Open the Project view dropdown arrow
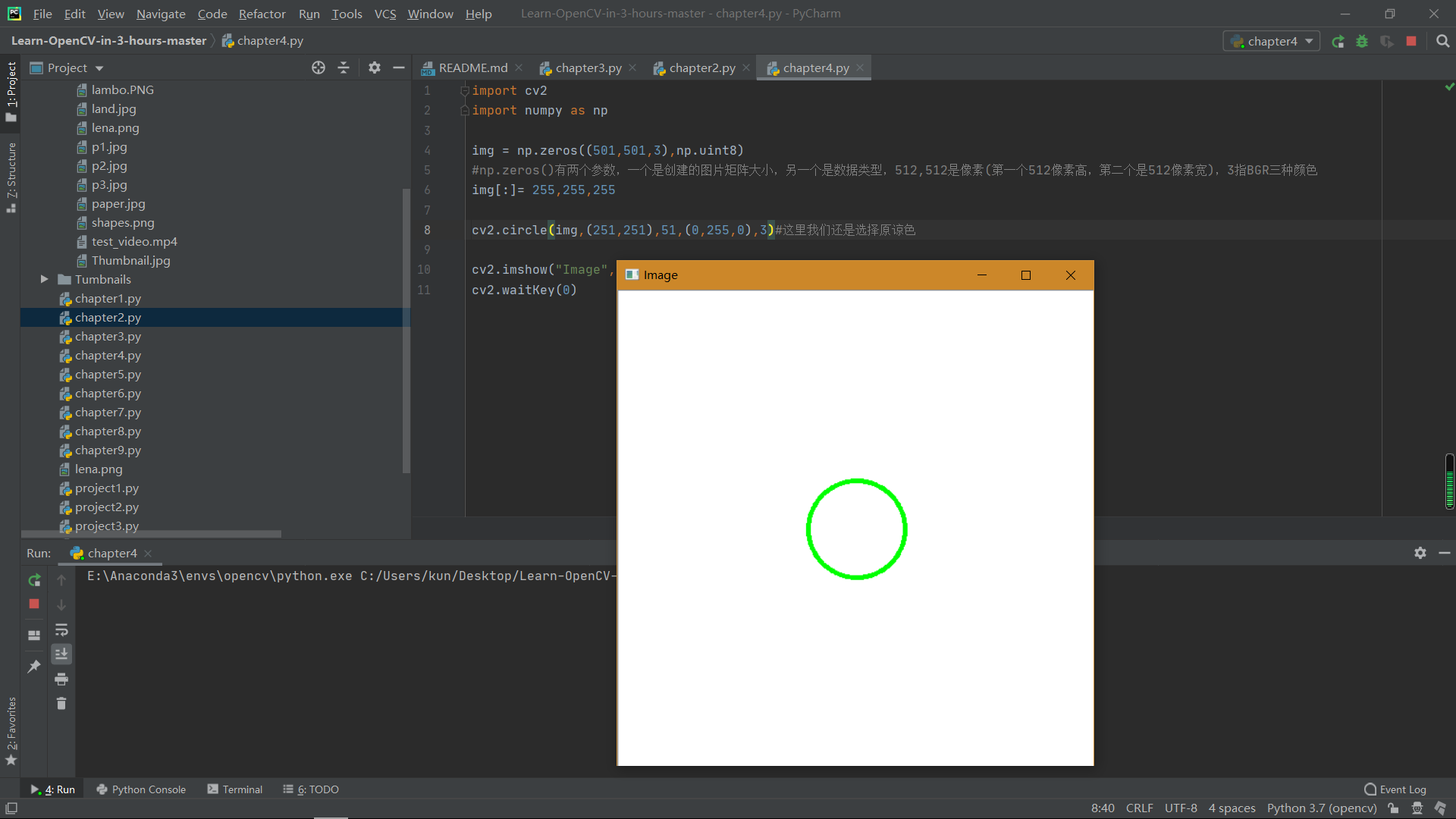The height and width of the screenshot is (819, 1456). click(x=99, y=68)
